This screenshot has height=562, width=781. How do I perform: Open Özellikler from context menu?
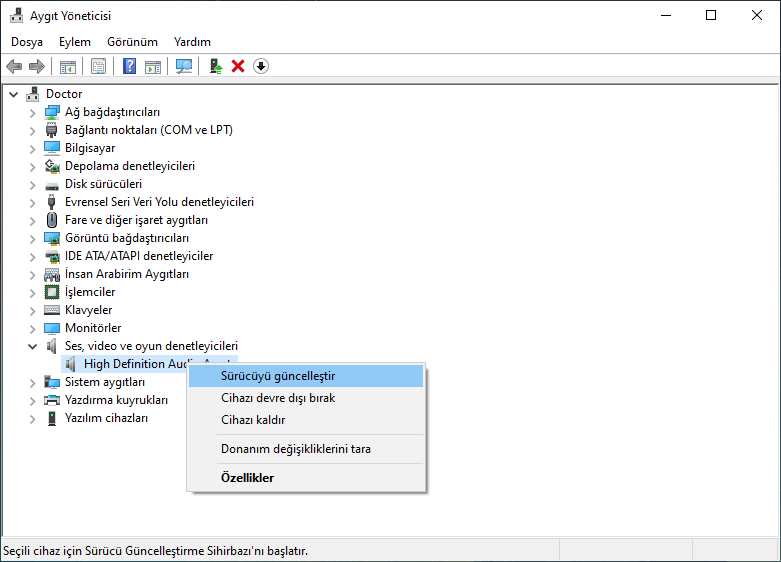[x=306, y=478]
